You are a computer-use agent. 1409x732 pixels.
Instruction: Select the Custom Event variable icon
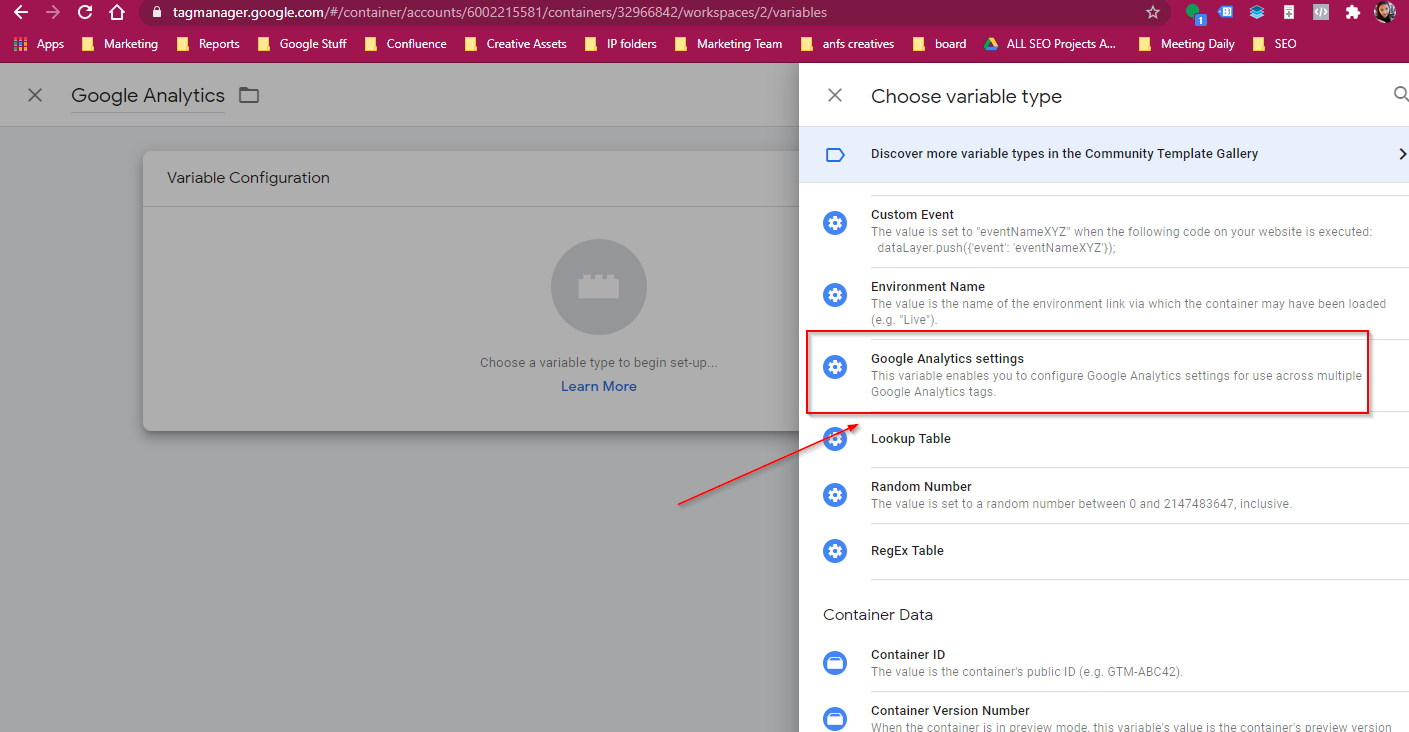pos(835,222)
